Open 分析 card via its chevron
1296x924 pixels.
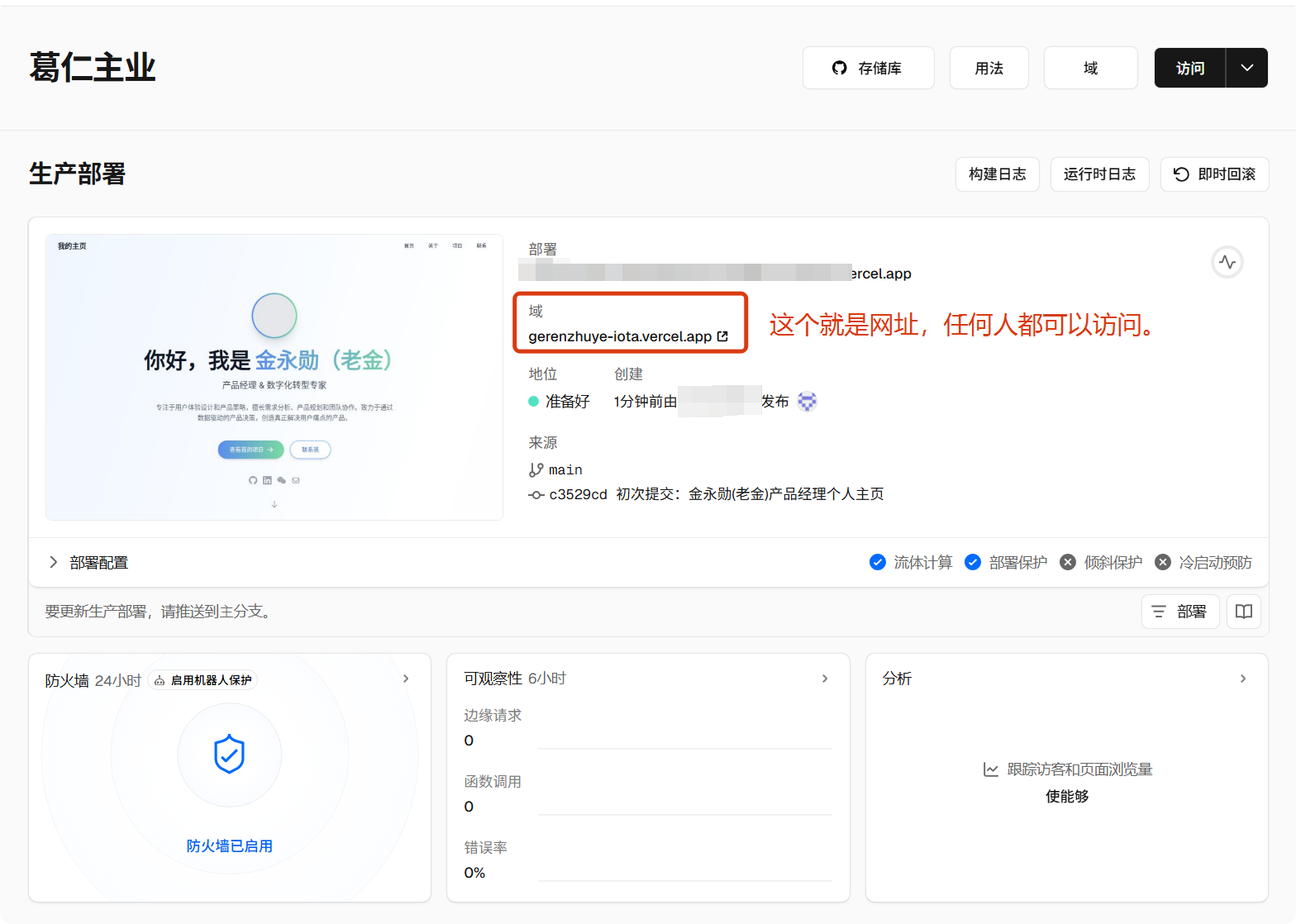tap(1243, 679)
